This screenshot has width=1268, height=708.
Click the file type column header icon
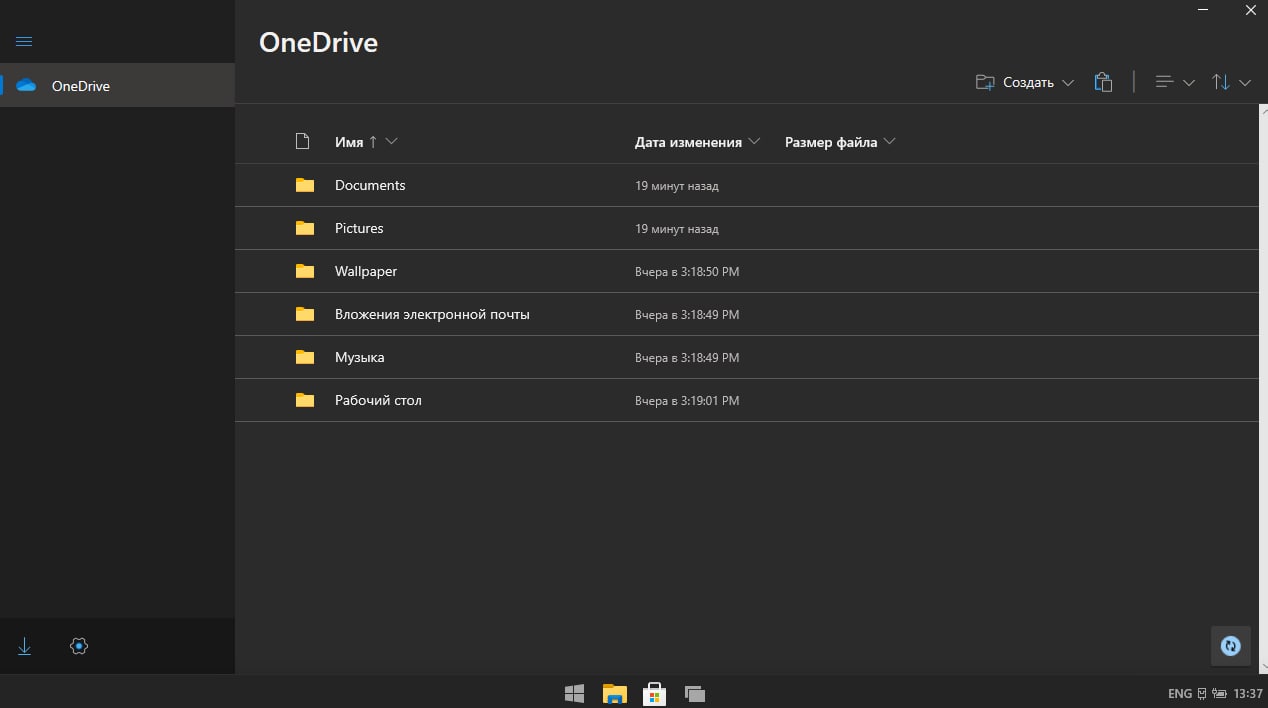coord(303,141)
